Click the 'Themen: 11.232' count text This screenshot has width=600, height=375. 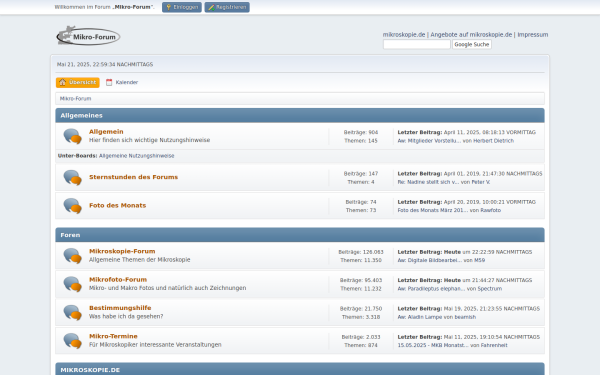pyautogui.click(x=361, y=289)
